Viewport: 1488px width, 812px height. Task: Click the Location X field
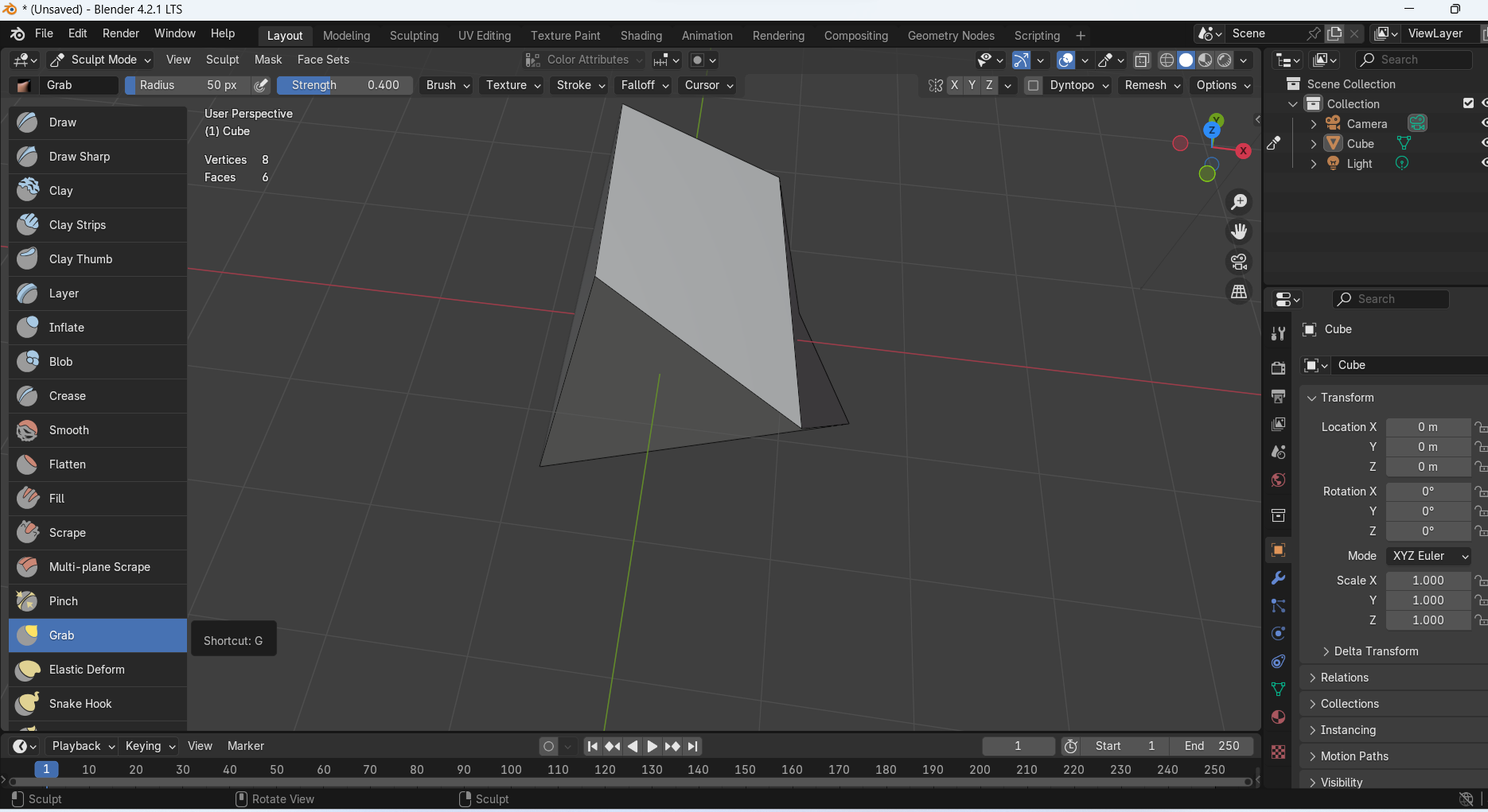[x=1428, y=427]
